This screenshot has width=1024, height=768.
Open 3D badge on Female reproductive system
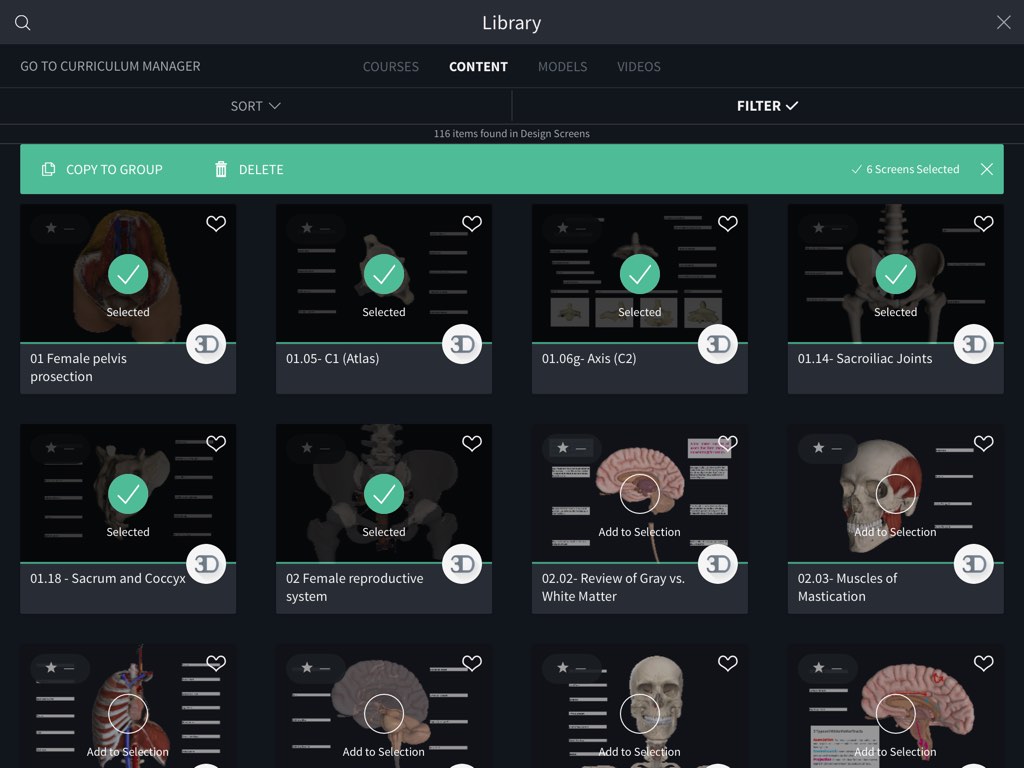[462, 564]
